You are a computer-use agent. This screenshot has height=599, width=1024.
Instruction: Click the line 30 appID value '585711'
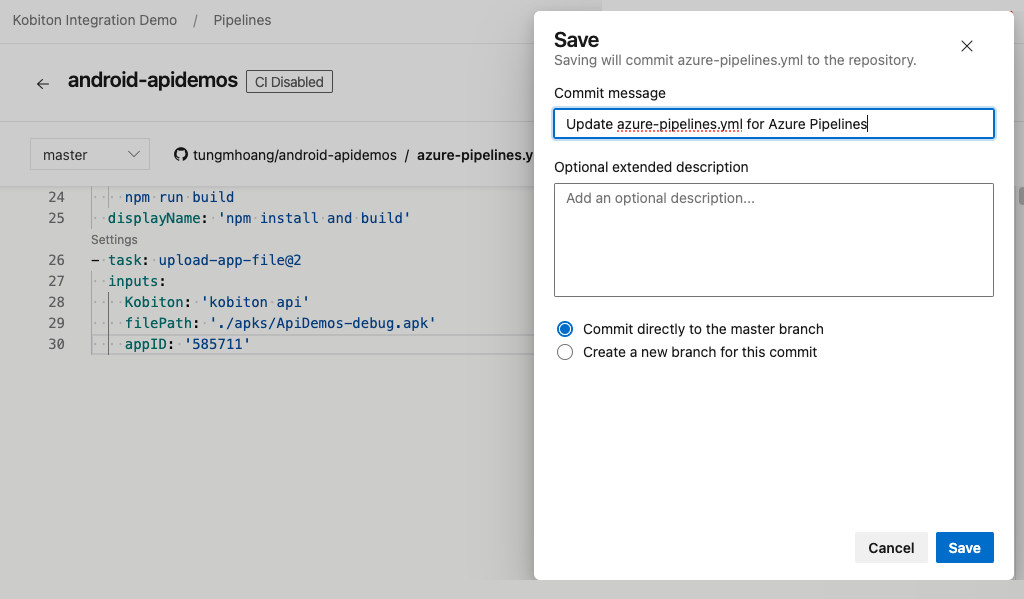point(217,344)
